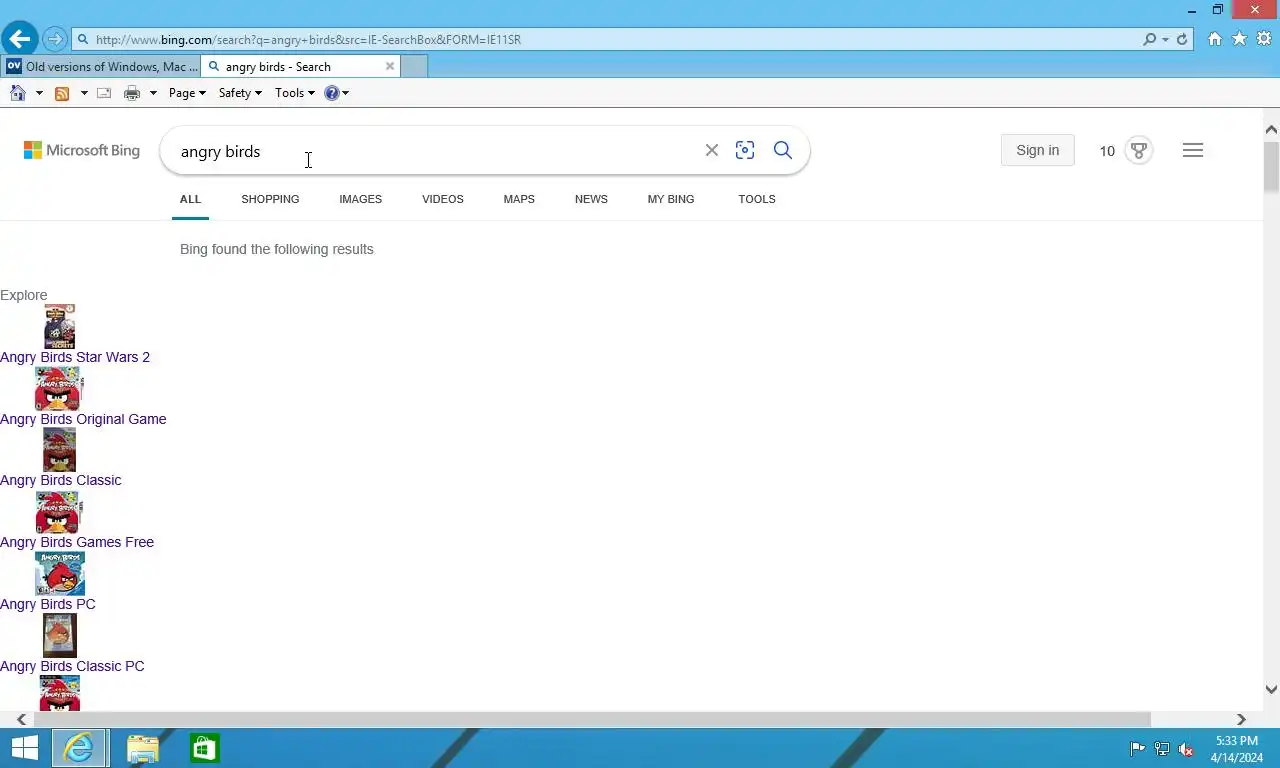The height and width of the screenshot is (768, 1280).
Task: Refresh the page with the reload icon
Action: [x=1182, y=39]
